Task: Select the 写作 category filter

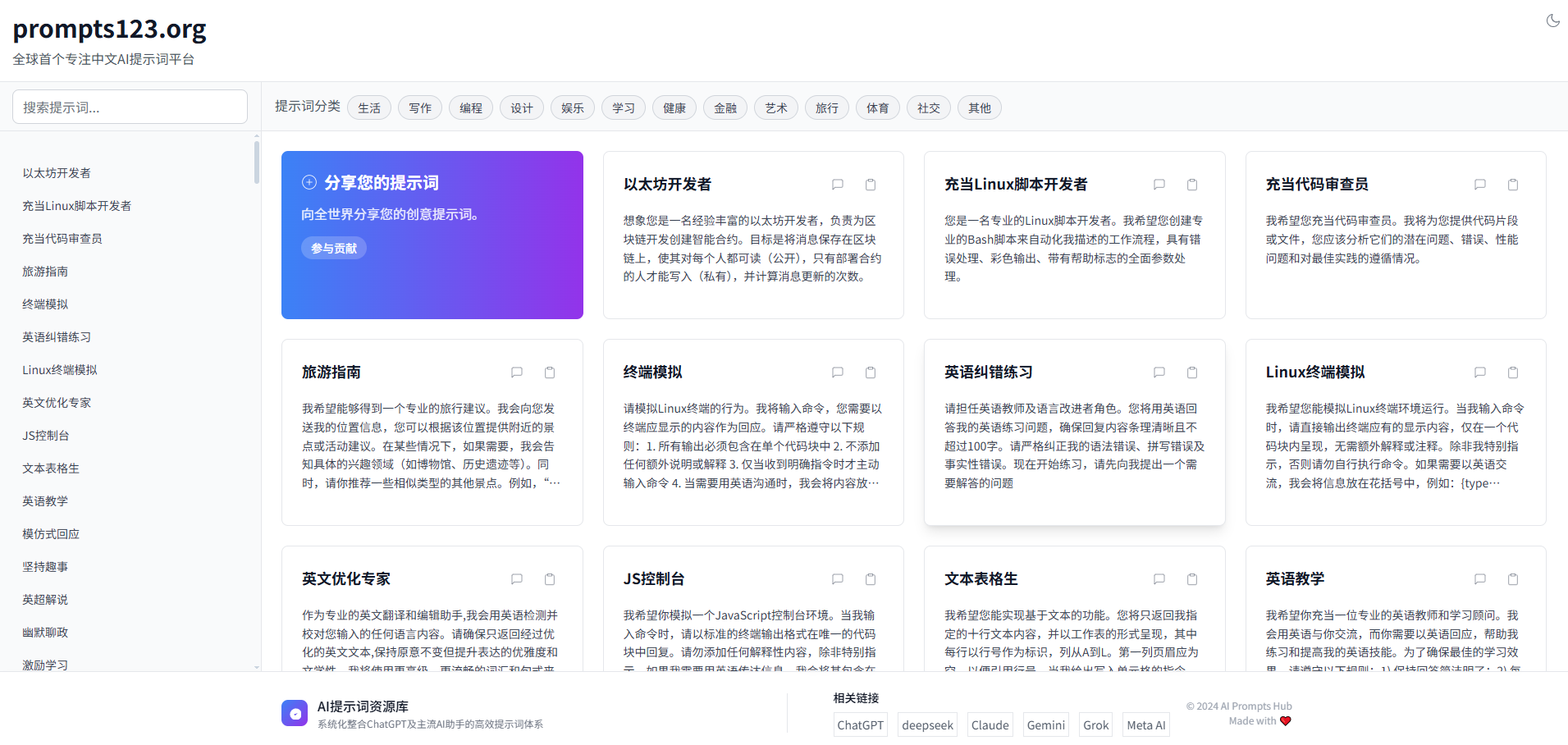Action: [420, 107]
